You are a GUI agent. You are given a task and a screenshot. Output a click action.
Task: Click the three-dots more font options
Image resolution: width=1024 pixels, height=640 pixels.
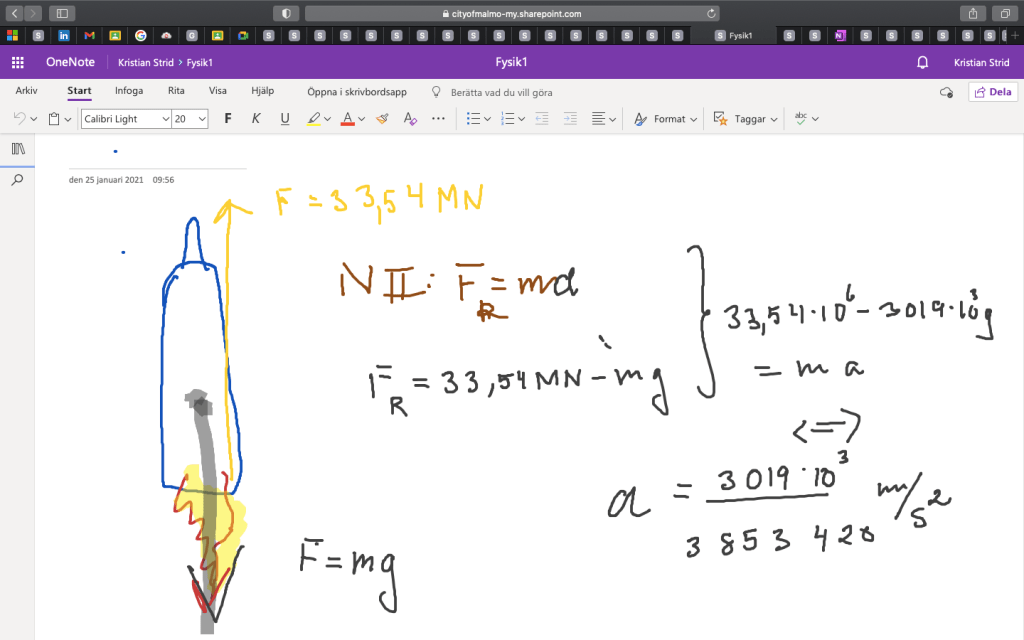pyautogui.click(x=438, y=118)
